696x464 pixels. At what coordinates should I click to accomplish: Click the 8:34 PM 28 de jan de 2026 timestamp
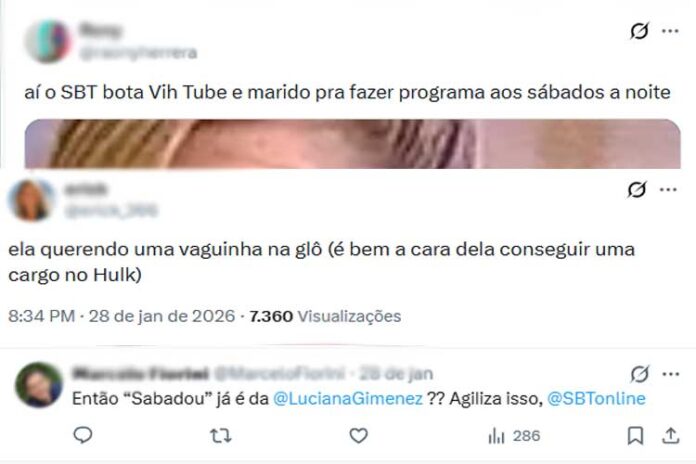pos(121,316)
